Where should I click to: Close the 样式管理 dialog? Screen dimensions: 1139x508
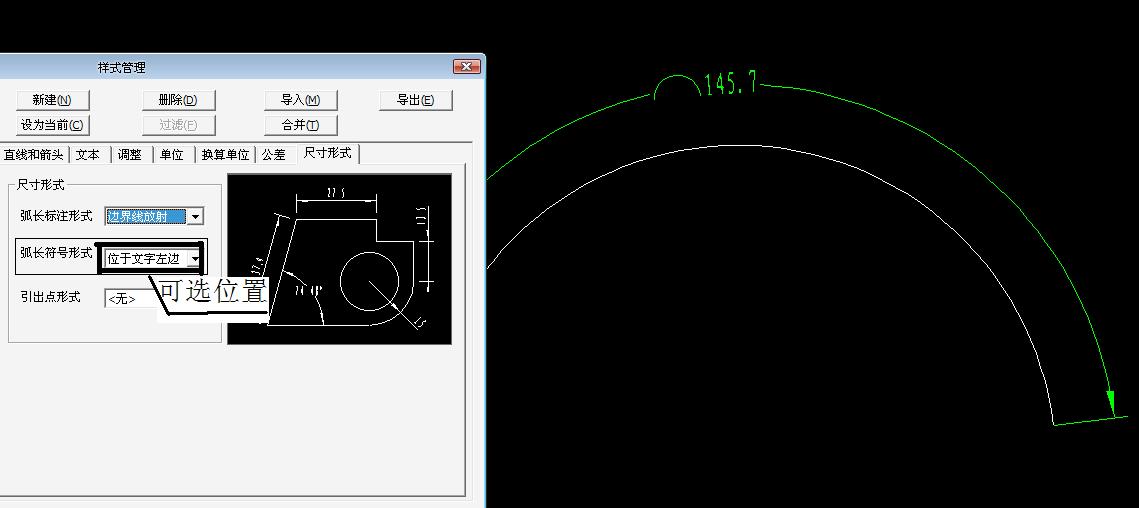pos(466,67)
